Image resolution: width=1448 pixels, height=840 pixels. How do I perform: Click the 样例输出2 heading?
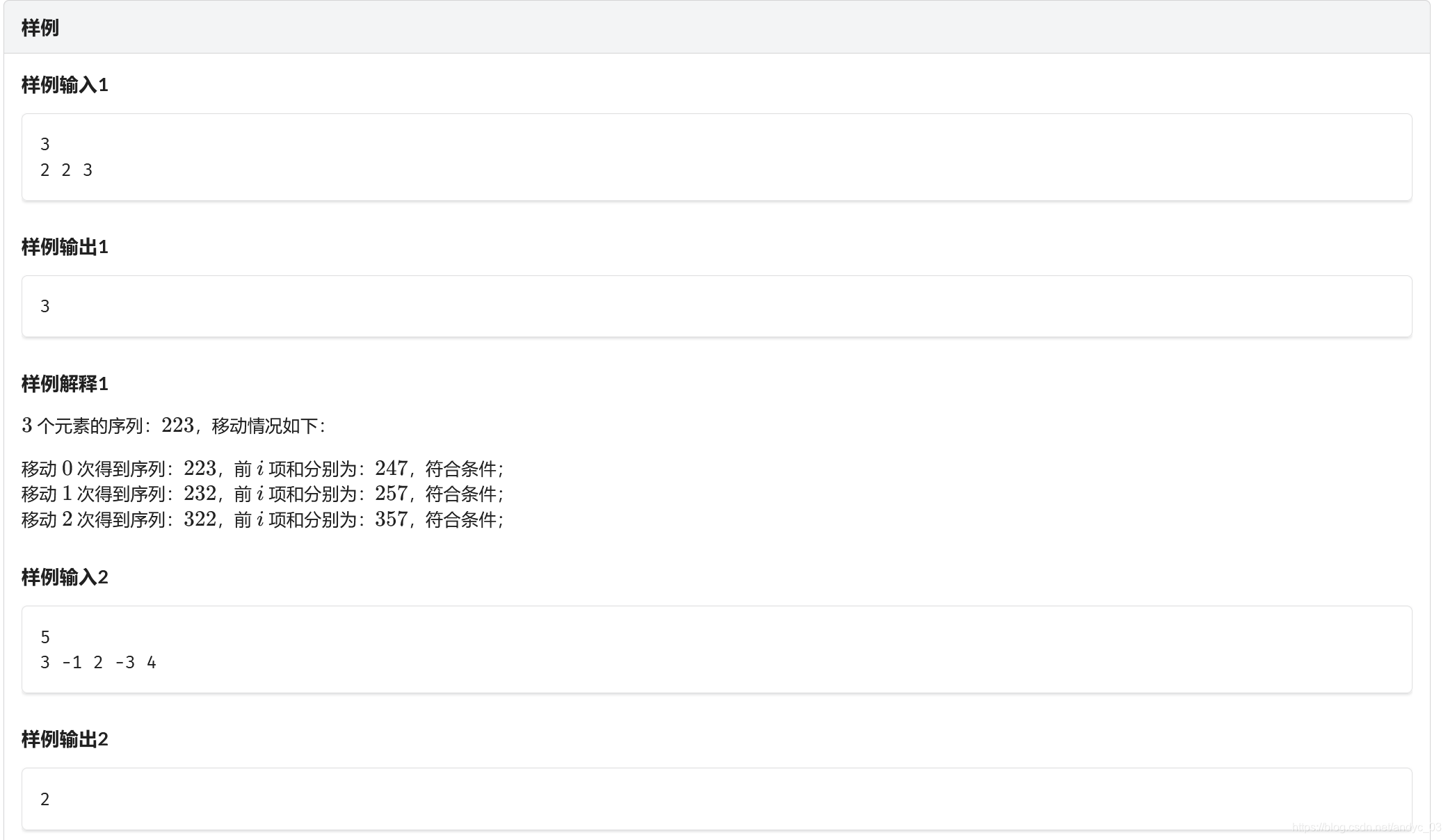pos(65,739)
